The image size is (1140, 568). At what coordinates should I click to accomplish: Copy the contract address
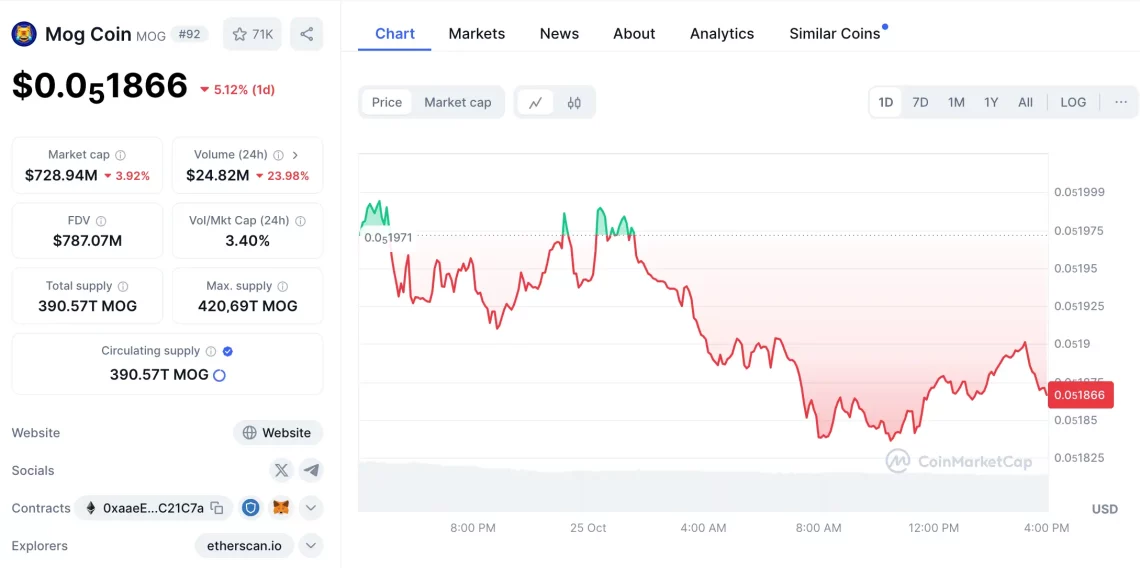(217, 508)
